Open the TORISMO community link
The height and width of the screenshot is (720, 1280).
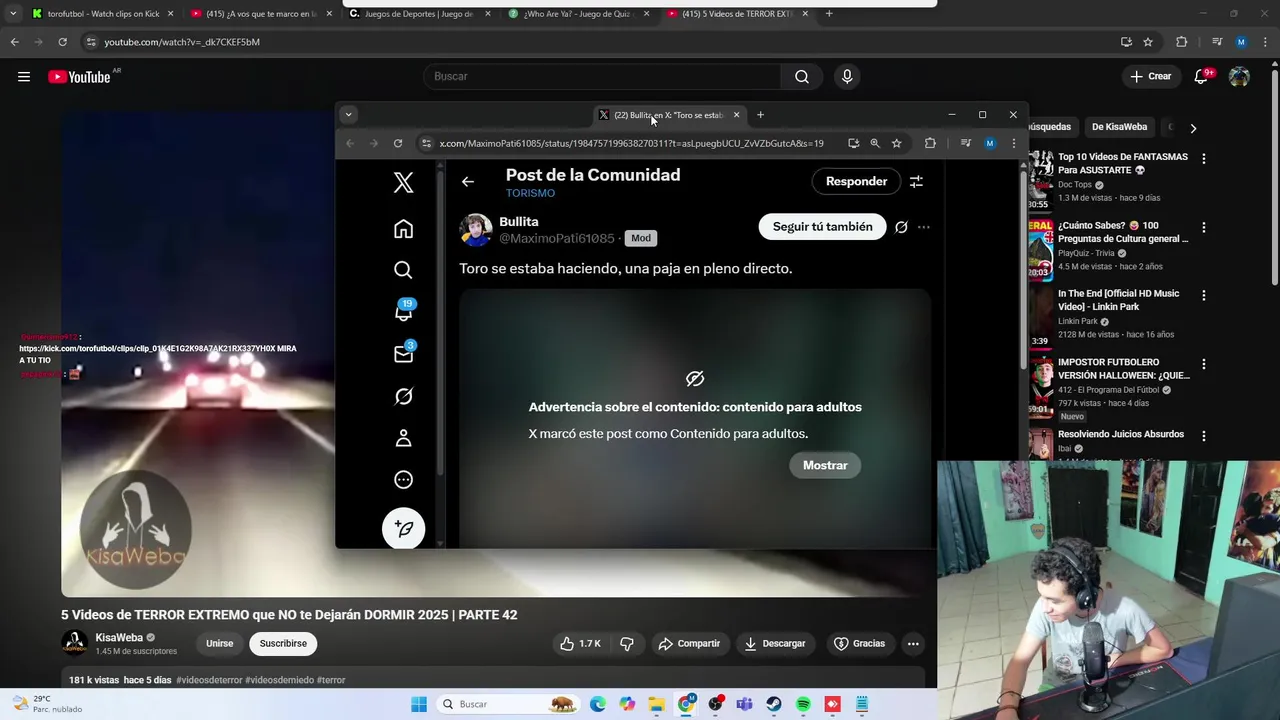tap(530, 193)
